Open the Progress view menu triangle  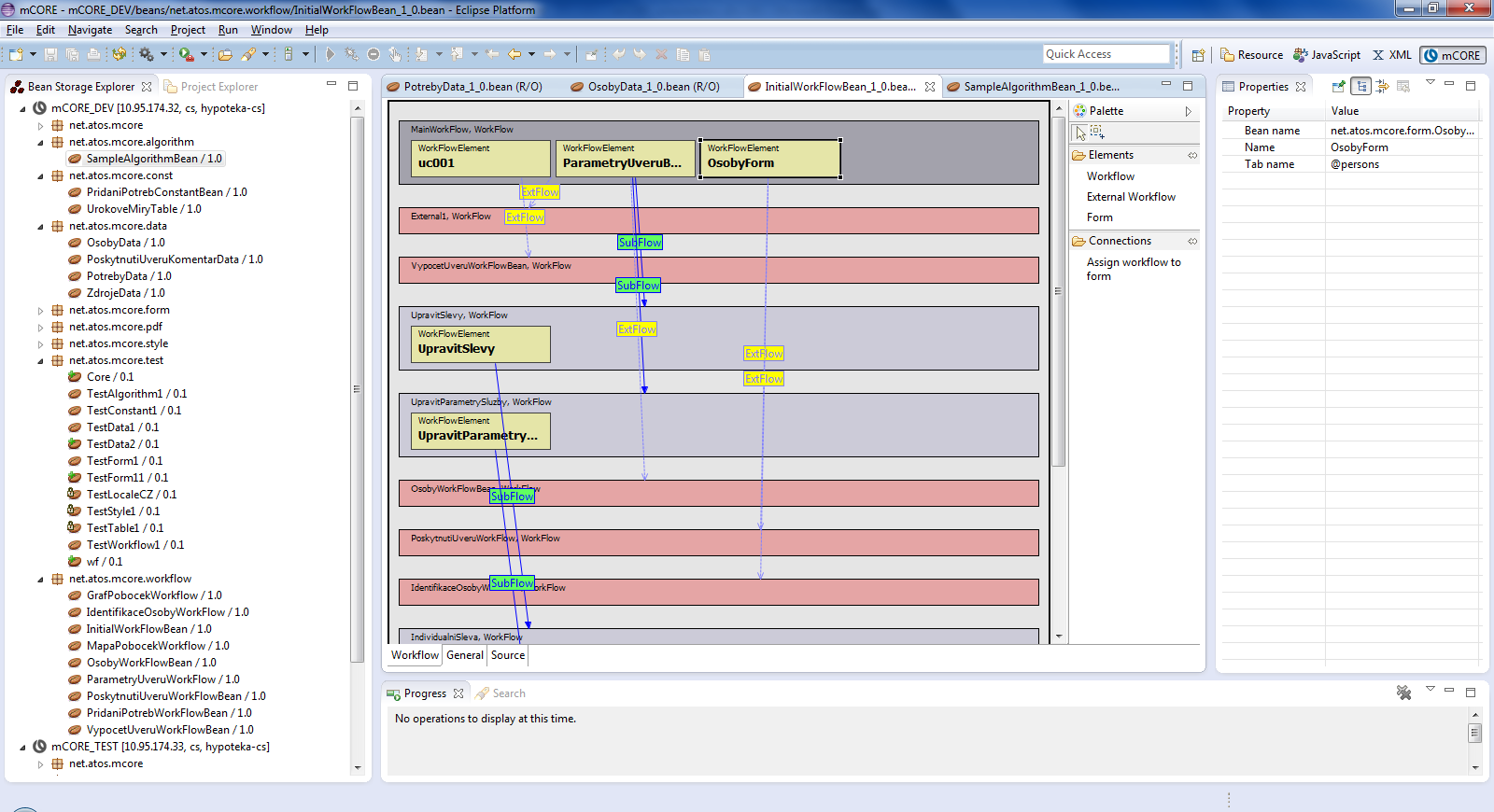(1430, 689)
